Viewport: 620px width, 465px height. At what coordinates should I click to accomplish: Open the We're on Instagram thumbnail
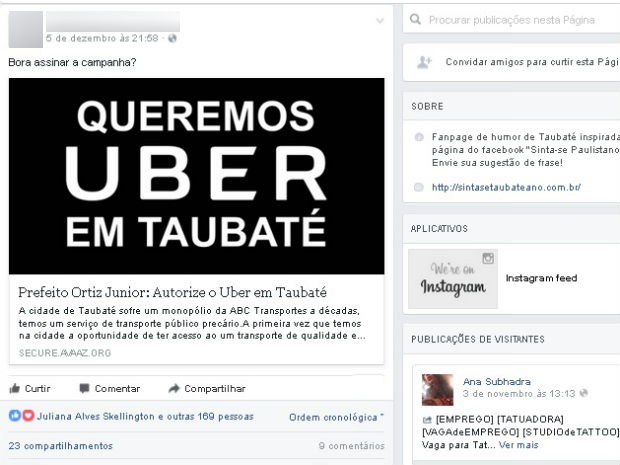(x=453, y=278)
